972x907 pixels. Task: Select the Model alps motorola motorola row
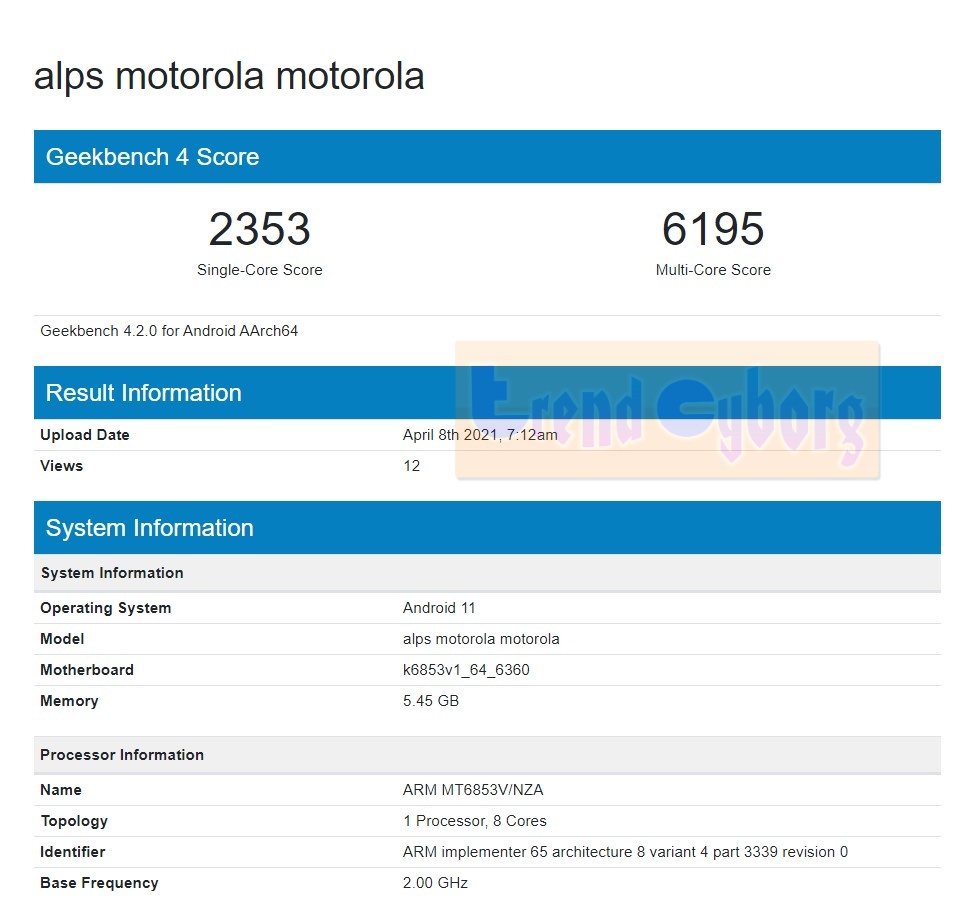coord(479,639)
